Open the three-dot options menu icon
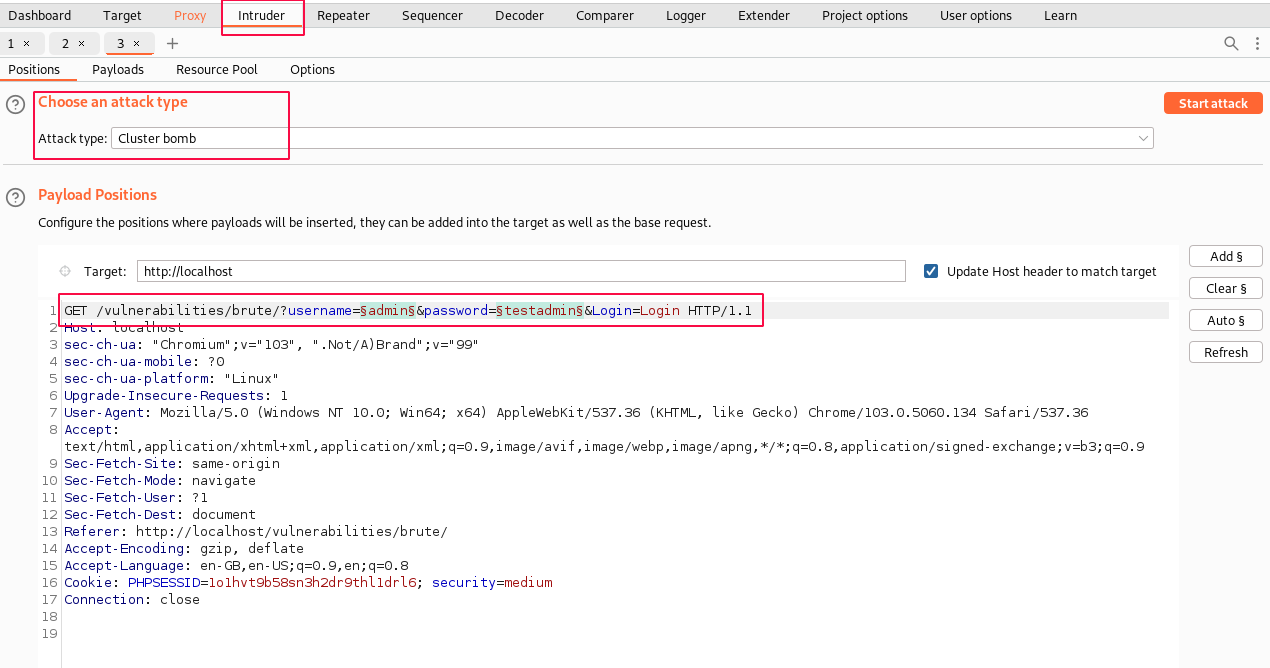The height and width of the screenshot is (668, 1270). [1257, 43]
